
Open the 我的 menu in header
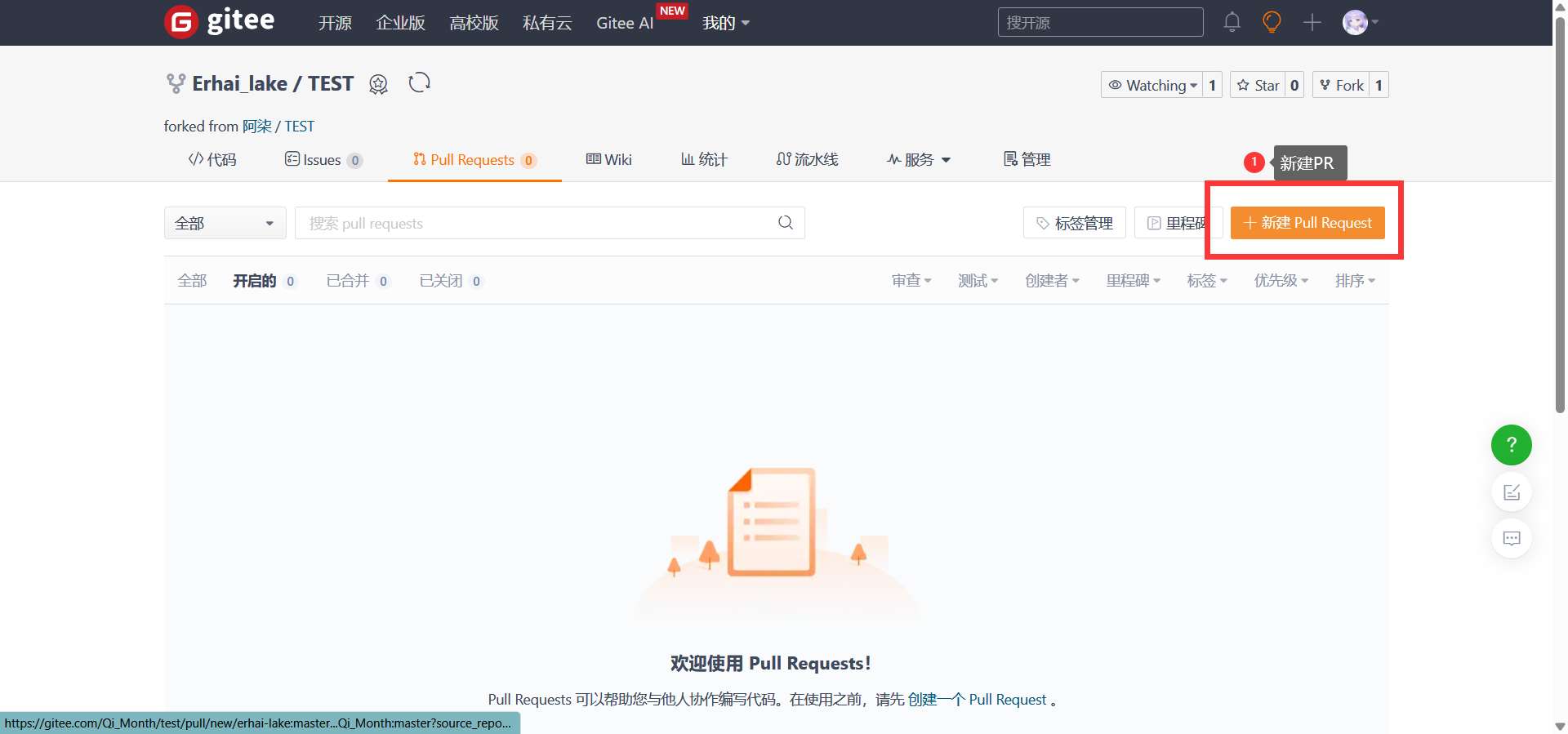pos(725,23)
